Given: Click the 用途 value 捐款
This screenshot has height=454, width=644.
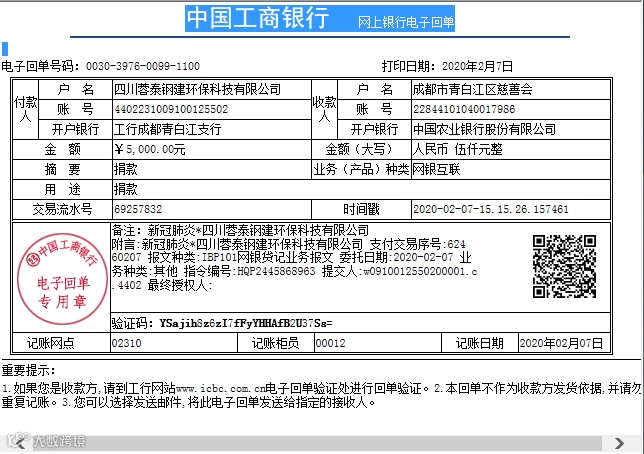Looking at the screenshot, I should coord(126,189).
